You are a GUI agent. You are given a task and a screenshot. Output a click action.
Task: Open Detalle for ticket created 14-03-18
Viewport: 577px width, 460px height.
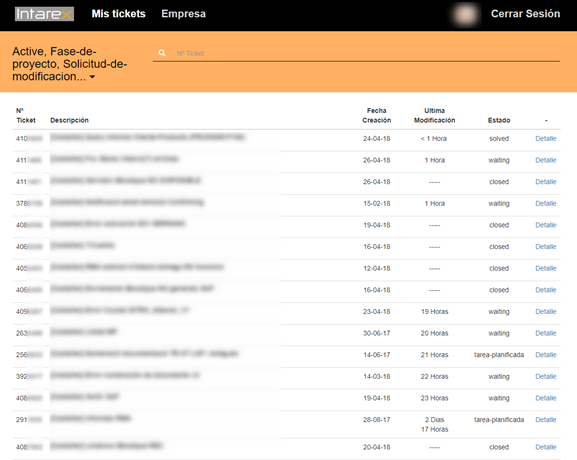(x=545, y=377)
